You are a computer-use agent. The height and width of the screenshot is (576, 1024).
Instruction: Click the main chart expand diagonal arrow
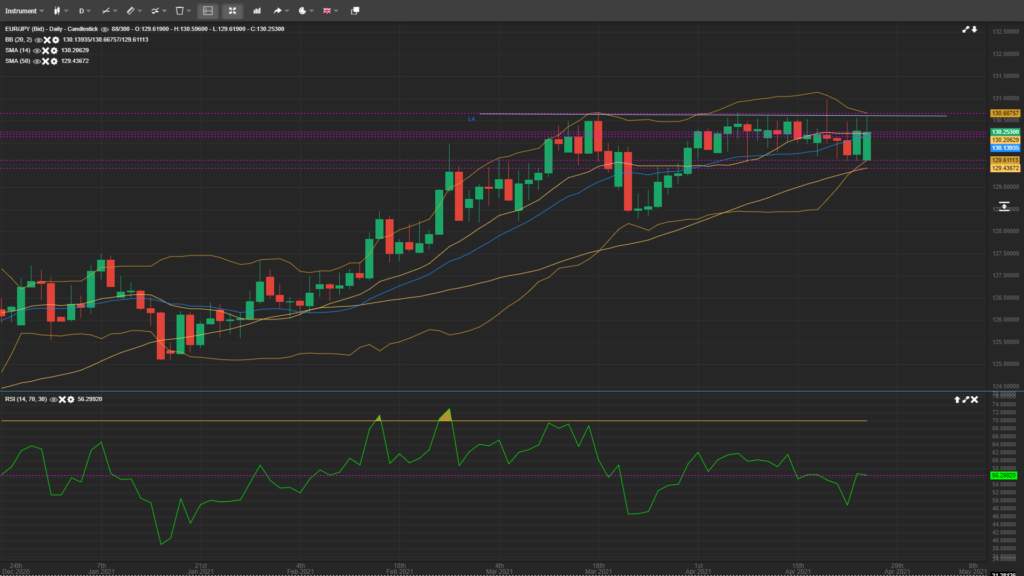click(x=965, y=29)
